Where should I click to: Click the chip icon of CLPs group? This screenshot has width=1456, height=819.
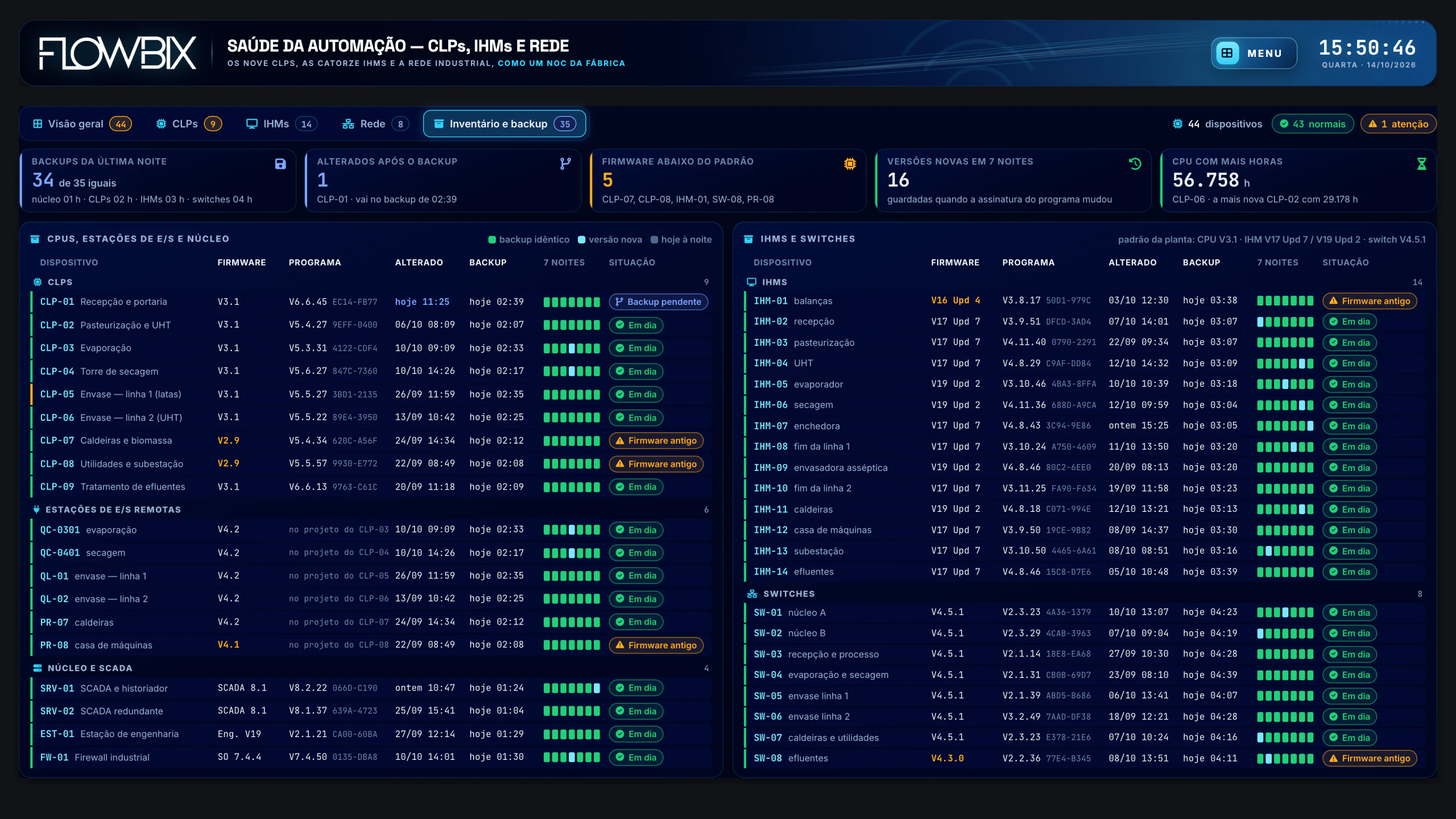(x=38, y=282)
